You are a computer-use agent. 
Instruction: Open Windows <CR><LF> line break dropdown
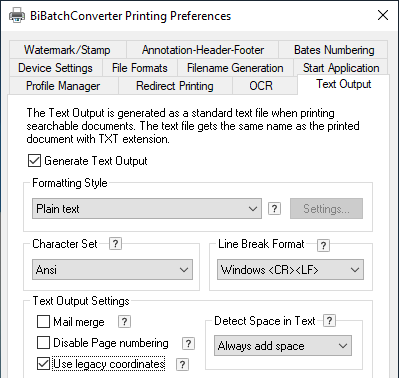(290, 269)
